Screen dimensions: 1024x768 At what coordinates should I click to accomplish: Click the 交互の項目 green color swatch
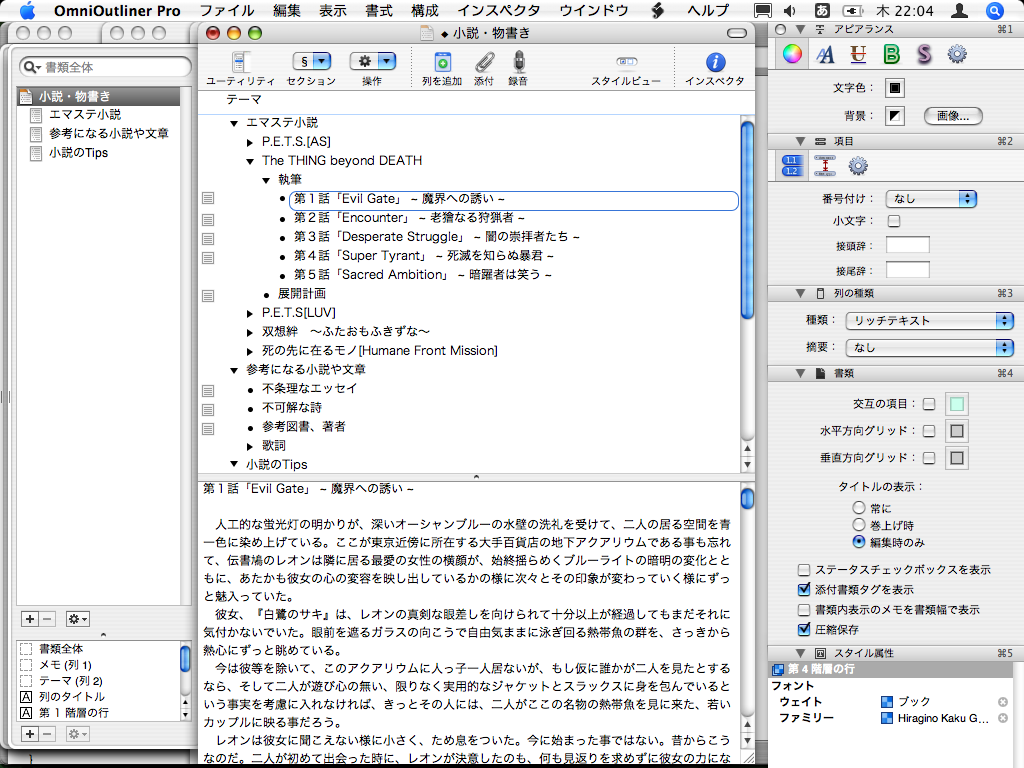click(x=957, y=404)
